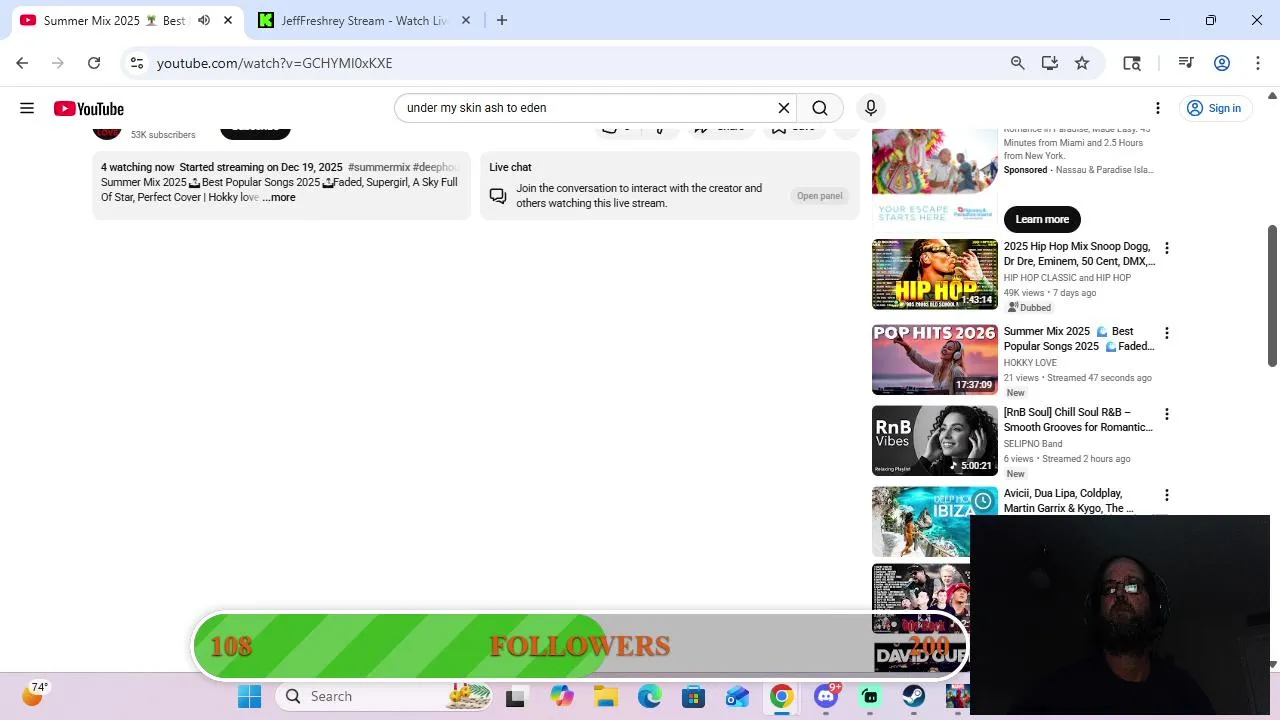Open the live chat panel

(819, 196)
